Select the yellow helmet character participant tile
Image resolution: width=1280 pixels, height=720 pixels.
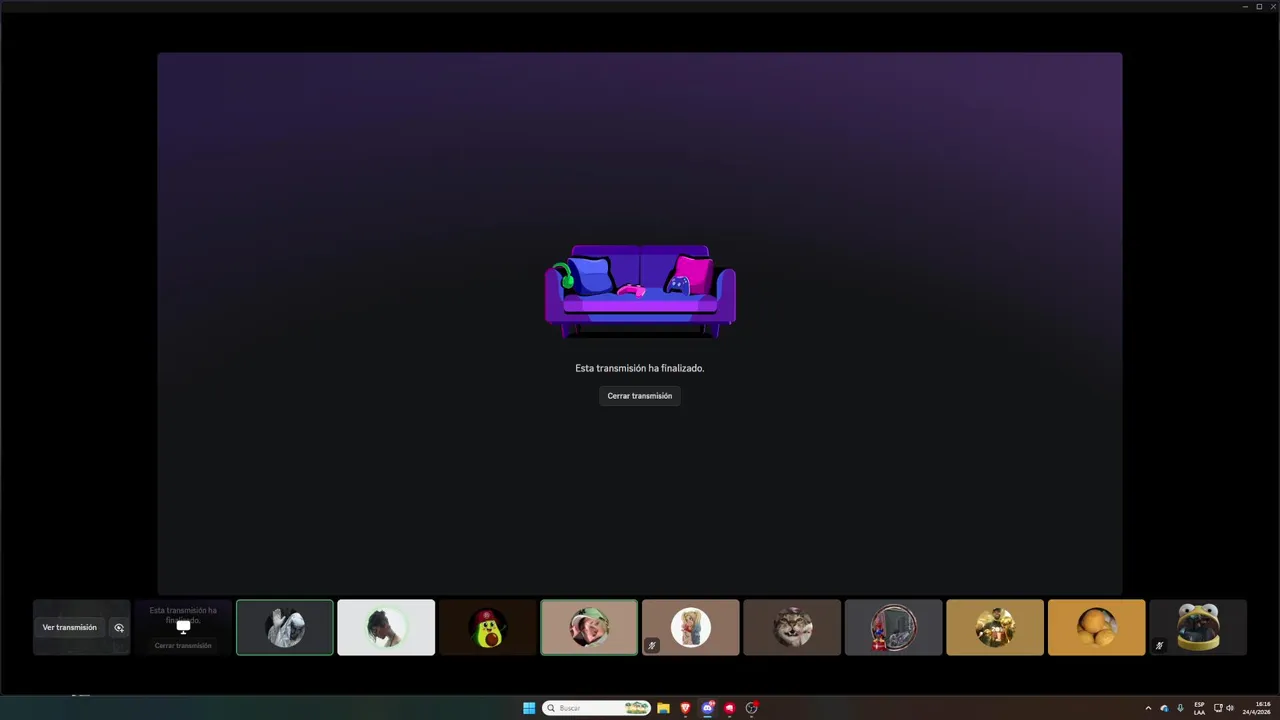coord(1198,628)
